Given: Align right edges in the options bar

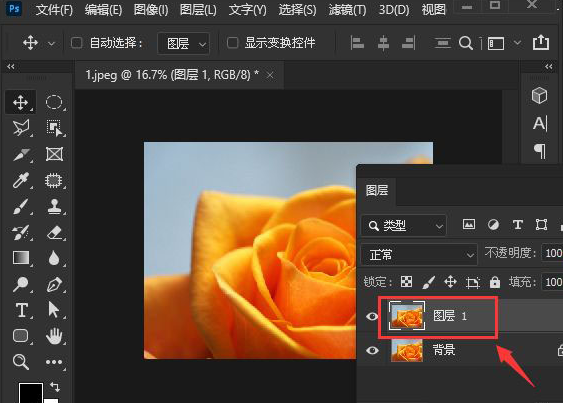Looking at the screenshot, I should (409, 43).
